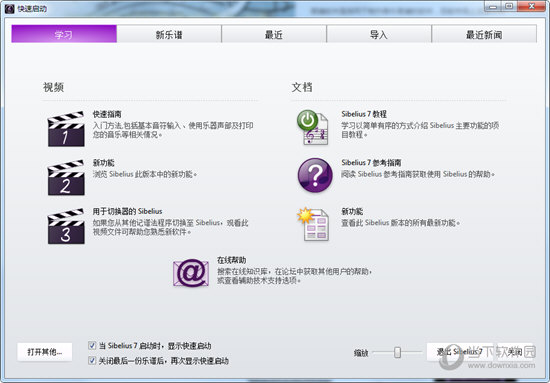Open the 新功能 document title under 文档
550x383 pixels.
pyautogui.click(x=352, y=211)
